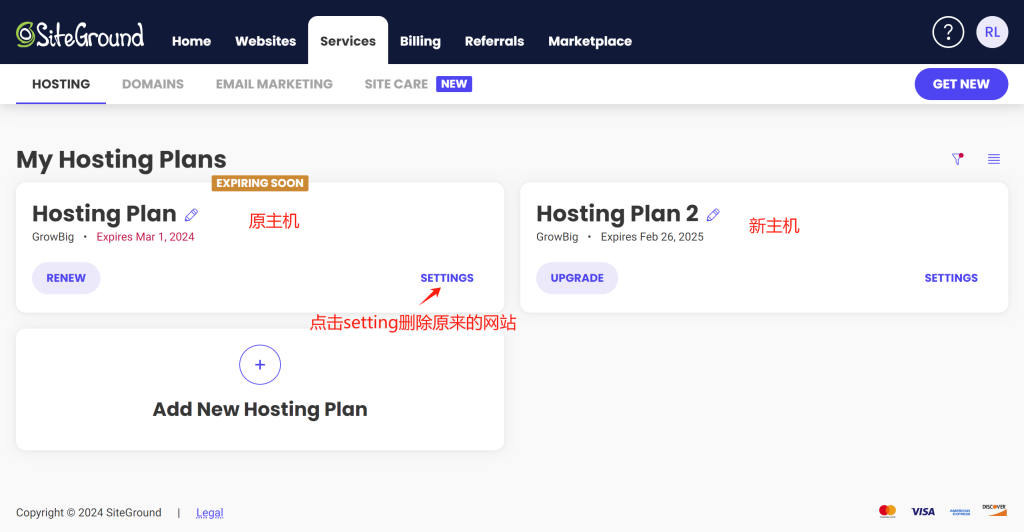Viewport: 1024px width, 532px height.
Task: Click the "Expires Feb 26, 2025" text
Action: coord(652,237)
